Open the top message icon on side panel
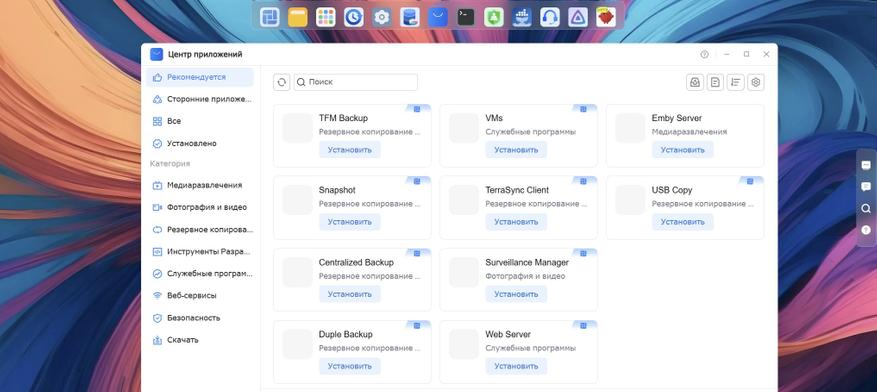The height and width of the screenshot is (392, 877). tap(866, 165)
